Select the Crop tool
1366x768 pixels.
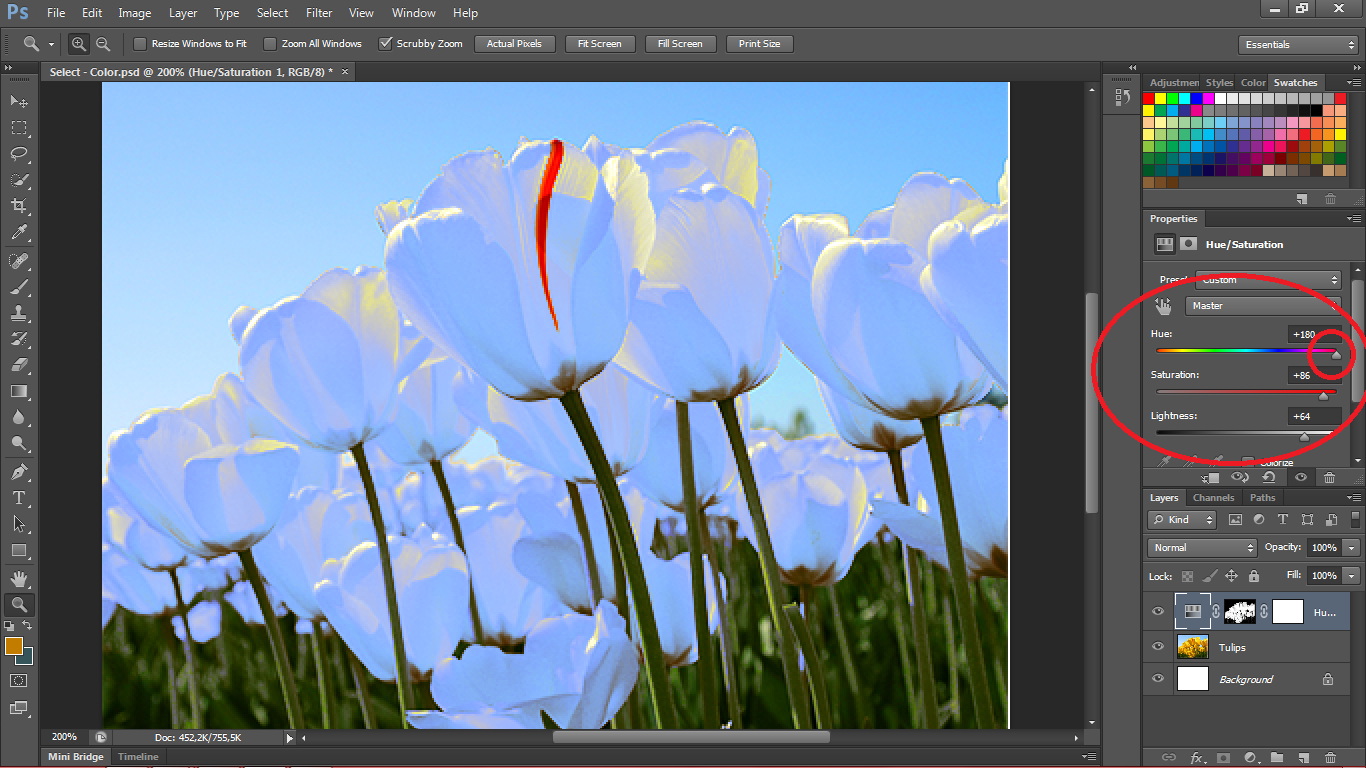pyautogui.click(x=19, y=206)
